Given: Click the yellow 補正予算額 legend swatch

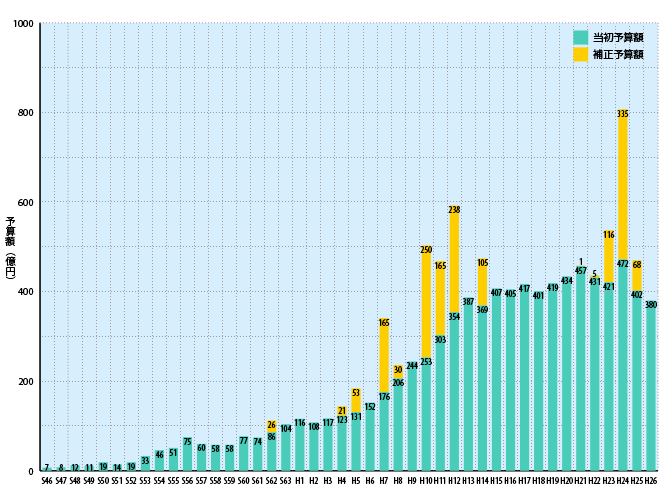Looking at the screenshot, I should click(580, 54).
